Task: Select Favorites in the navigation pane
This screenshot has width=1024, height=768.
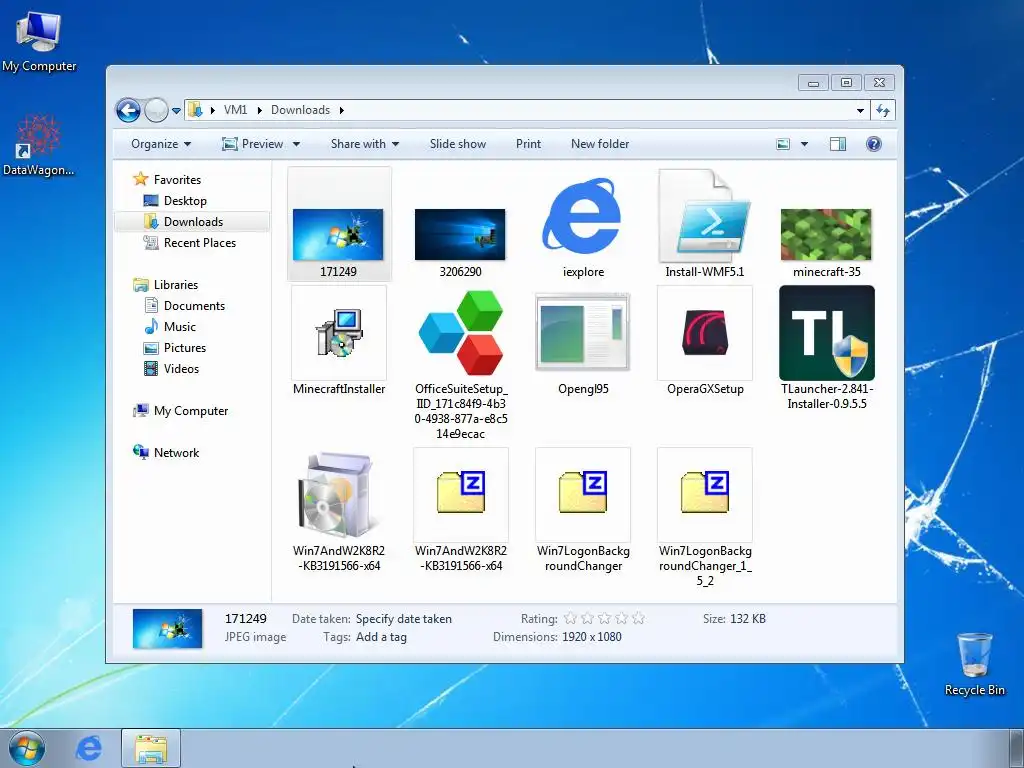Action: click(x=167, y=180)
